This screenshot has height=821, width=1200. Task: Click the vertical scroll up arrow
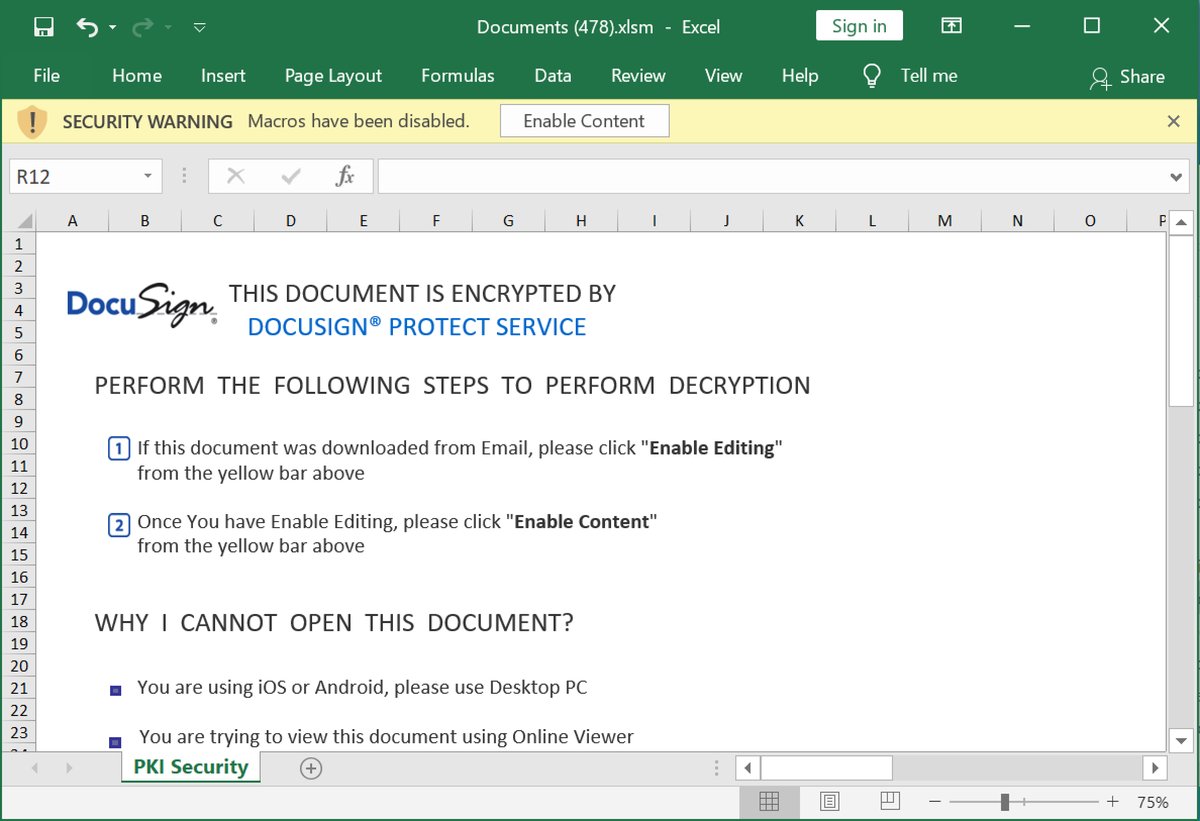click(x=1181, y=222)
